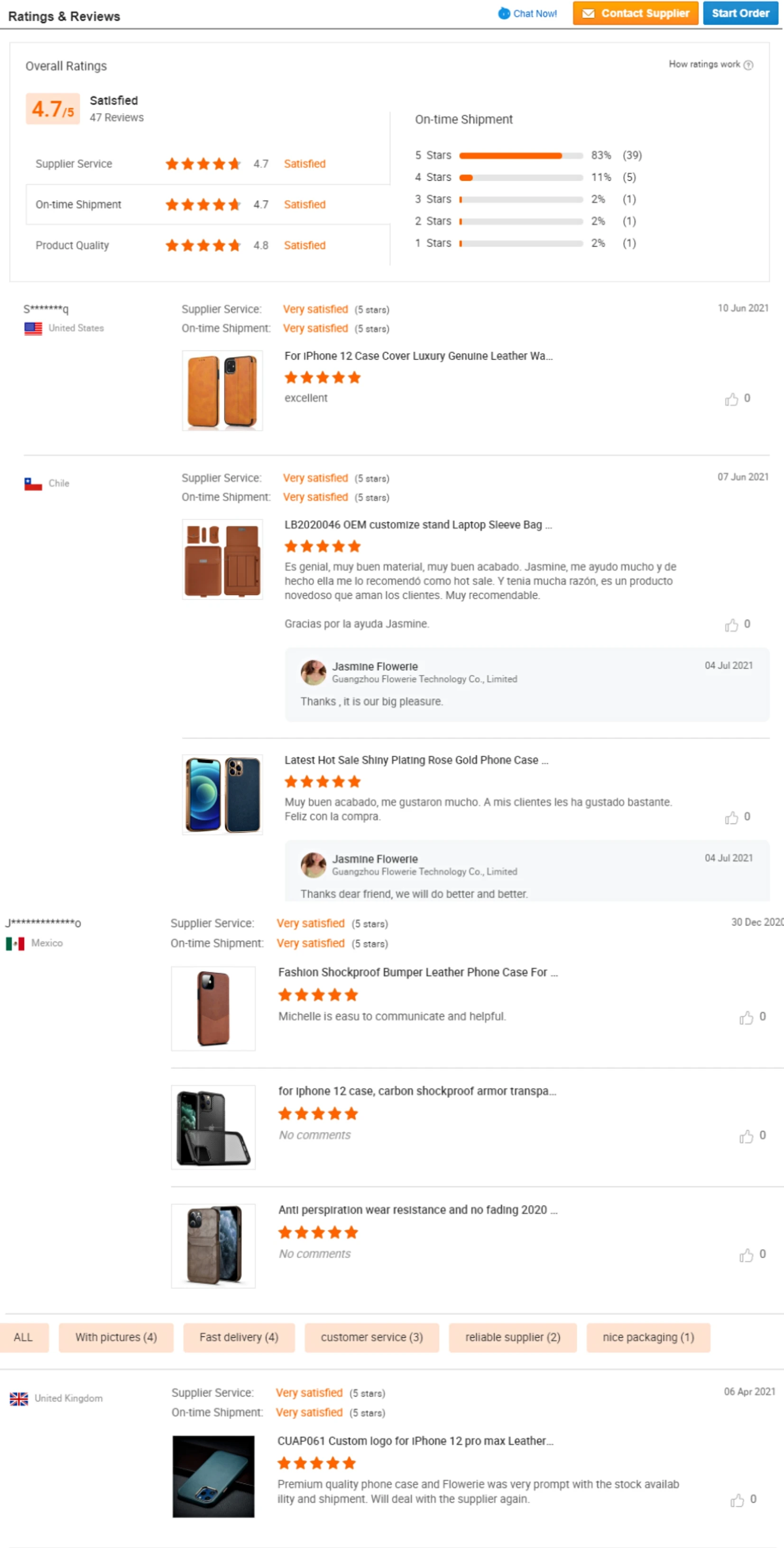This screenshot has height=1548, width=784.
Task: Open the teal iPhone 12 pro max case image
Action: coord(213,1476)
